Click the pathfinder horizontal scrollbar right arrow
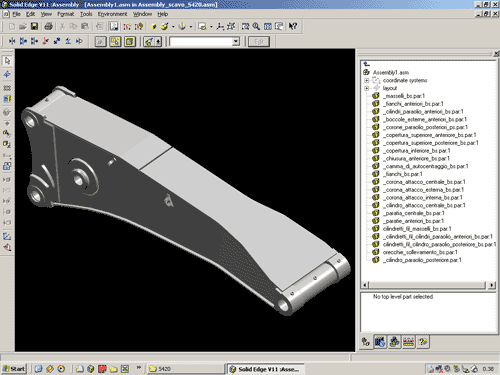 [x=492, y=285]
